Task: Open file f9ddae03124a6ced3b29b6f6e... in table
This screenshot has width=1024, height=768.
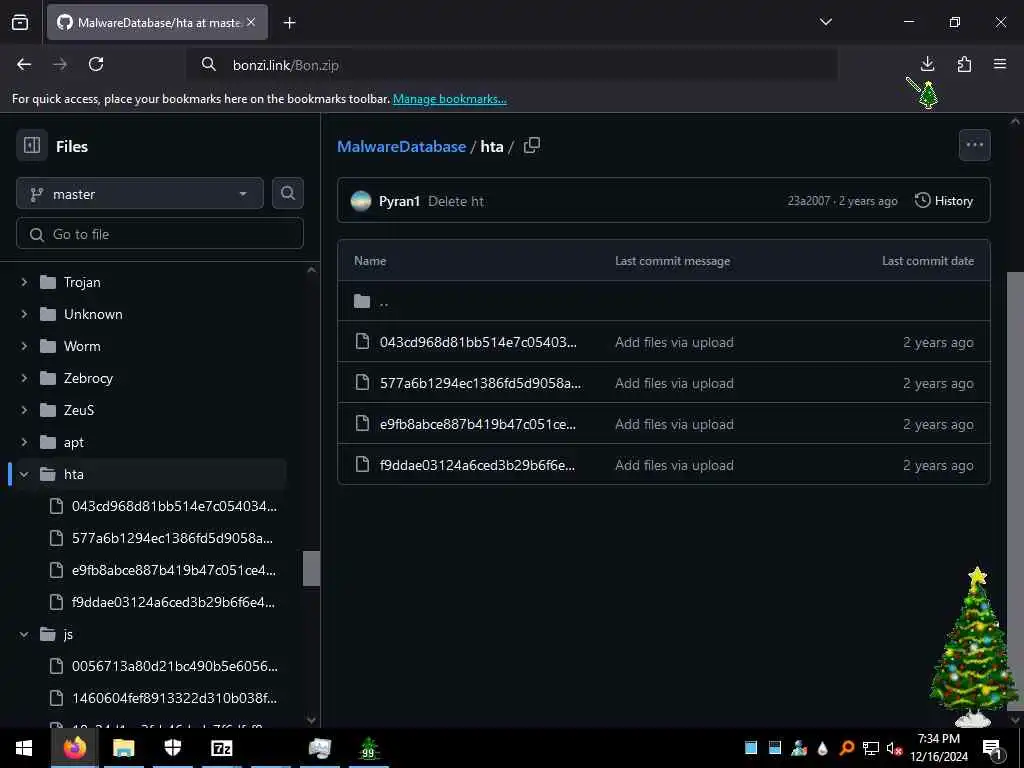Action: [x=477, y=466]
